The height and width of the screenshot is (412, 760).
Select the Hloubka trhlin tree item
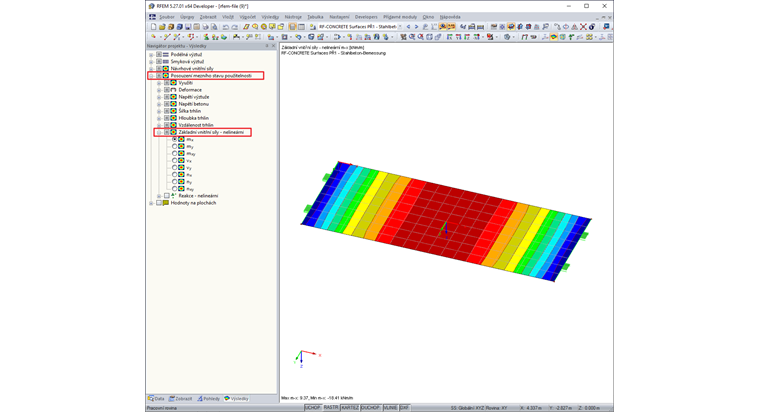pos(193,118)
